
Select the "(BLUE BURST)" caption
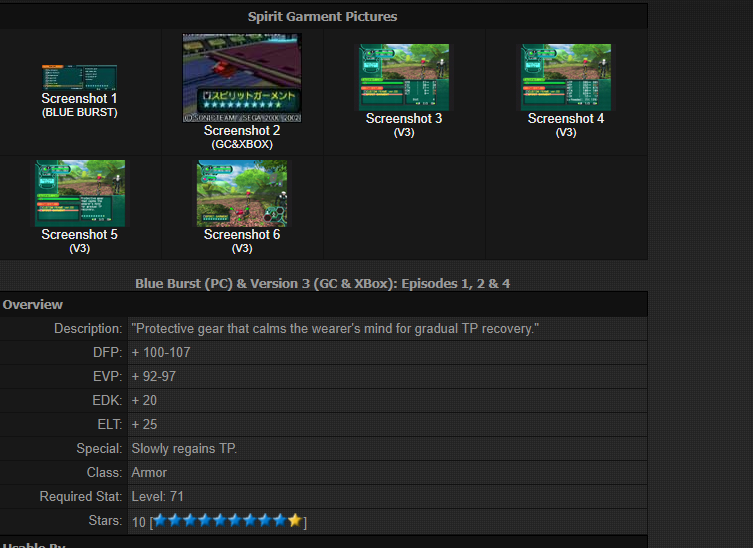(79, 112)
